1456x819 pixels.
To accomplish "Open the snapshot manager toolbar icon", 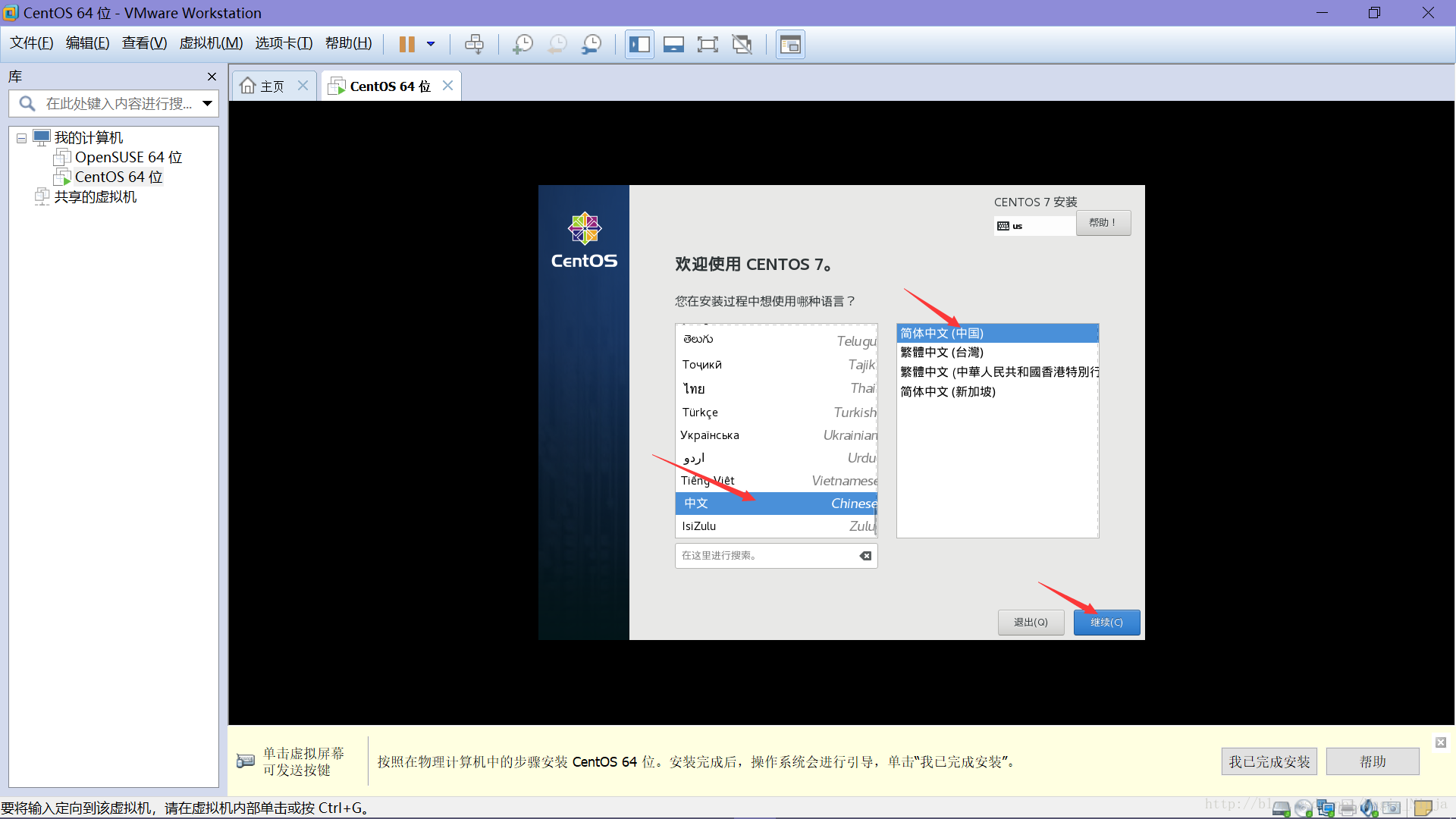I will pyautogui.click(x=591, y=44).
